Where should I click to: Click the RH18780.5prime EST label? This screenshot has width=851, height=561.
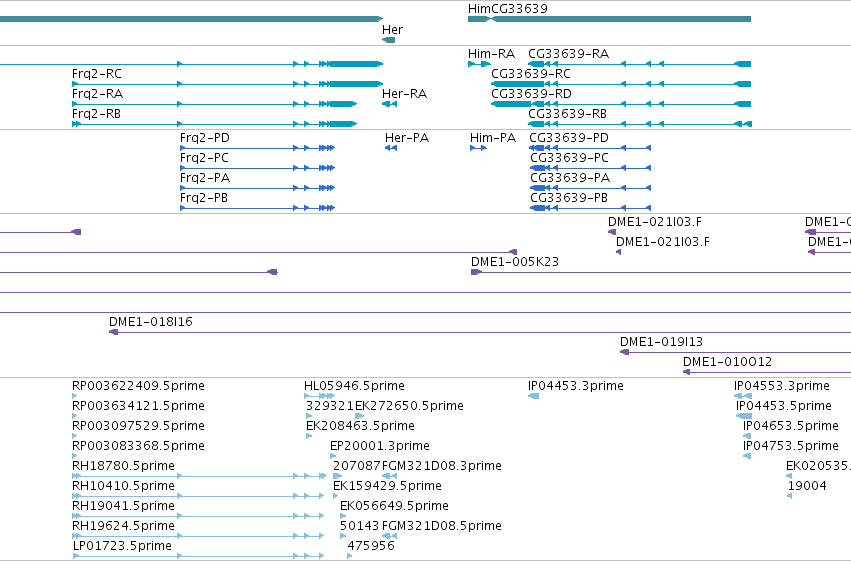[x=123, y=466]
